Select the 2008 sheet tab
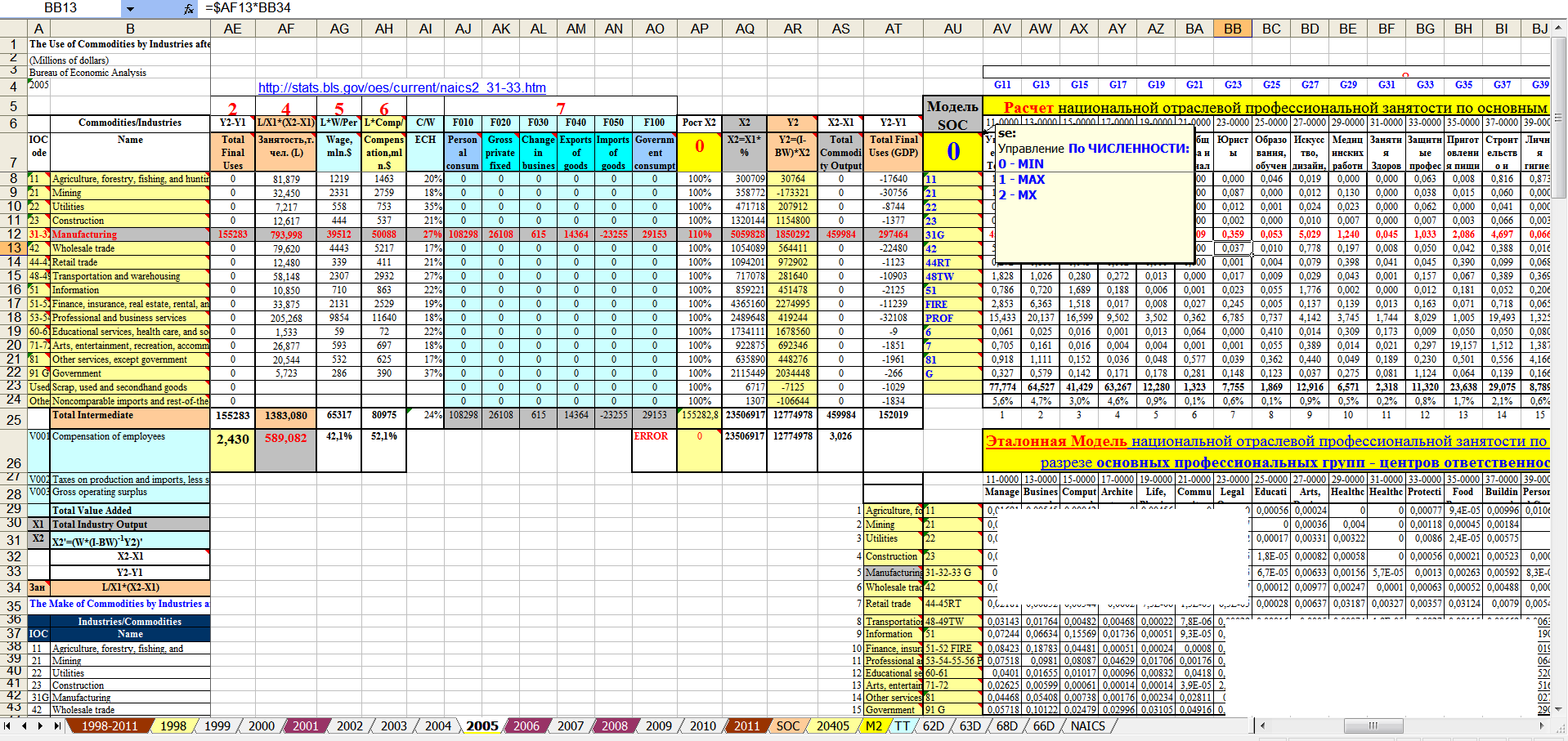 (x=614, y=725)
